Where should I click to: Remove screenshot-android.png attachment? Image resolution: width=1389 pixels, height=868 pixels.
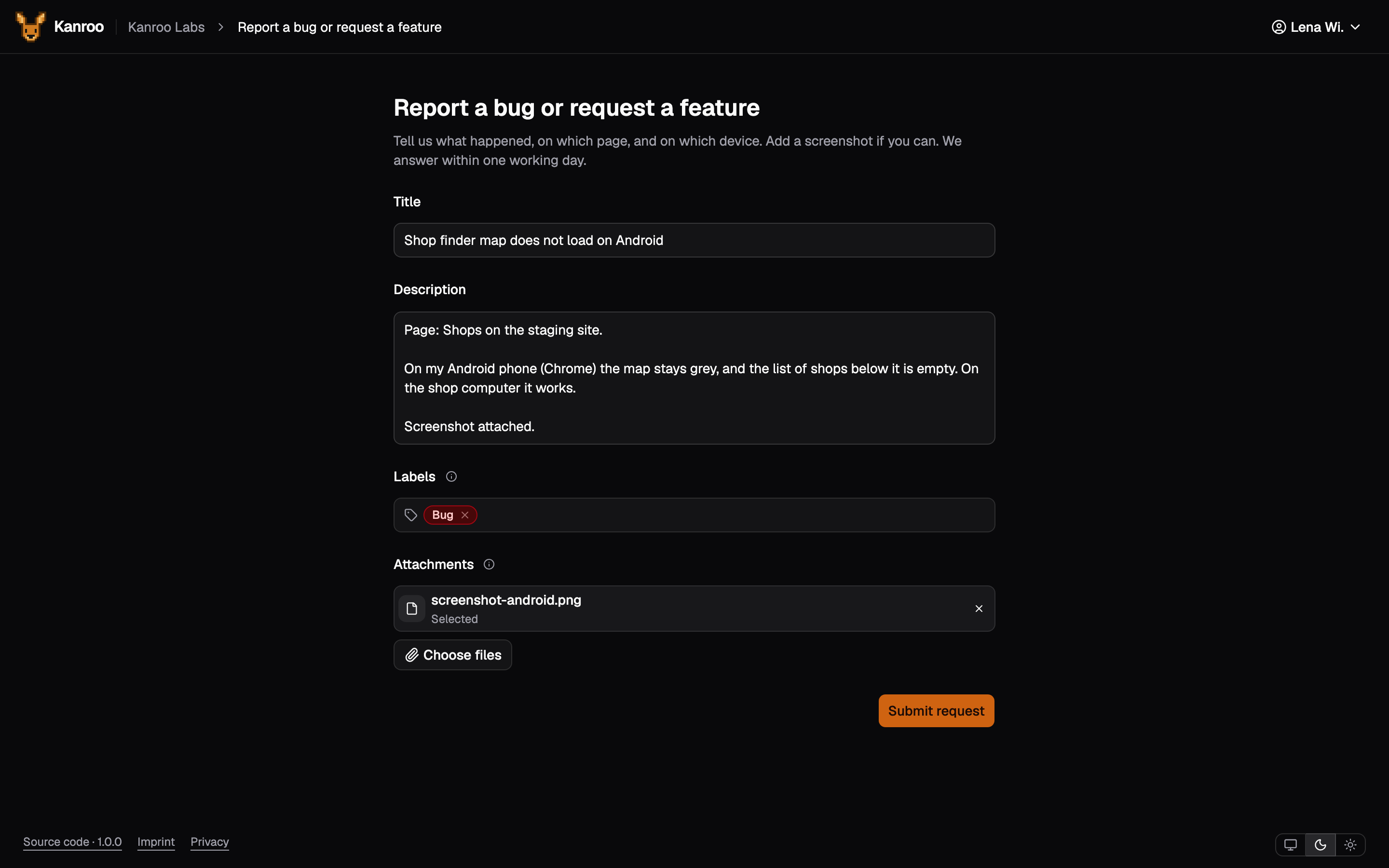[979, 609]
